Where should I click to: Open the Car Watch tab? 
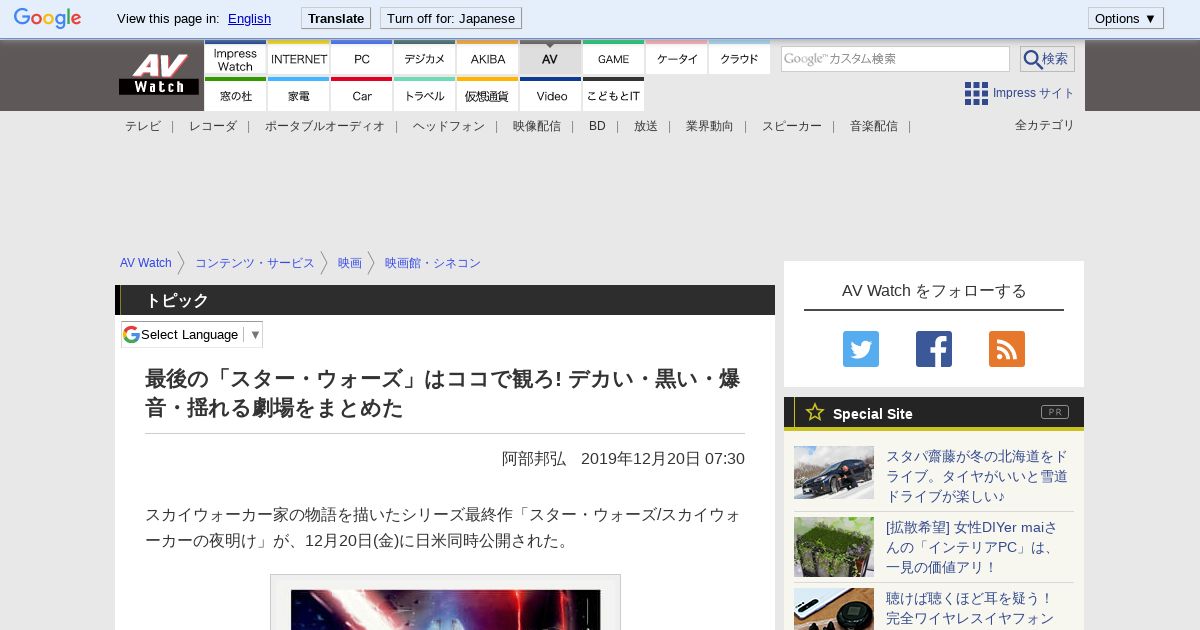[361, 95]
